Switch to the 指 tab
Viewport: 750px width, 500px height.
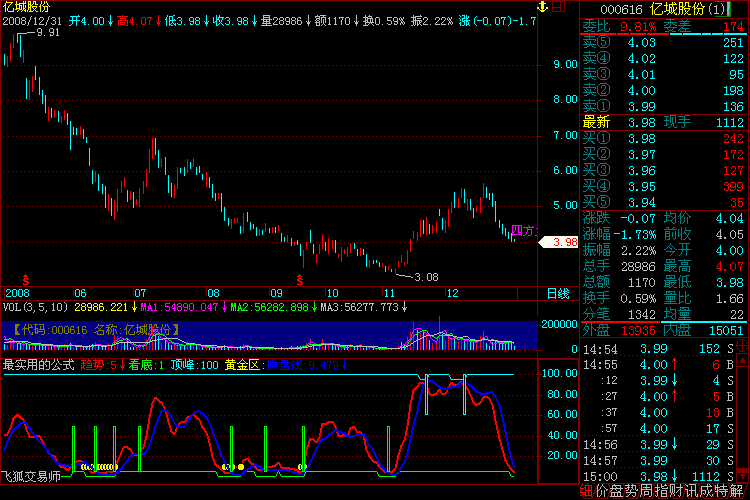click(x=662, y=491)
